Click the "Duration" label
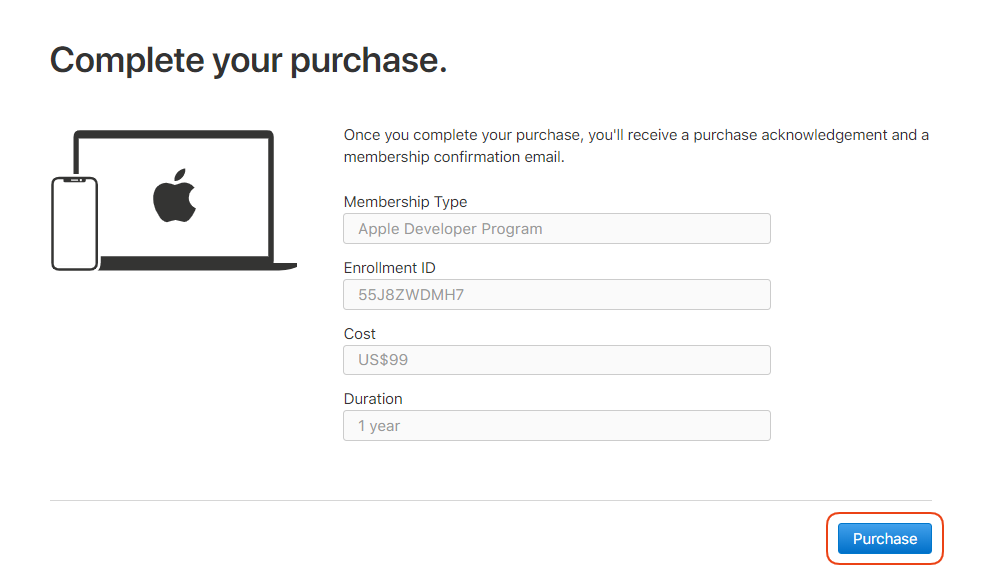 [x=373, y=399]
